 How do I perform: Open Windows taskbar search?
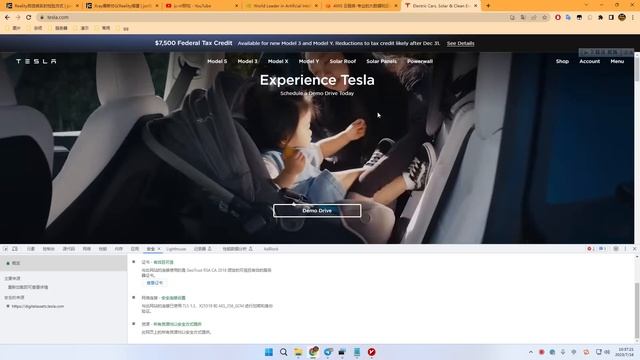point(283,352)
